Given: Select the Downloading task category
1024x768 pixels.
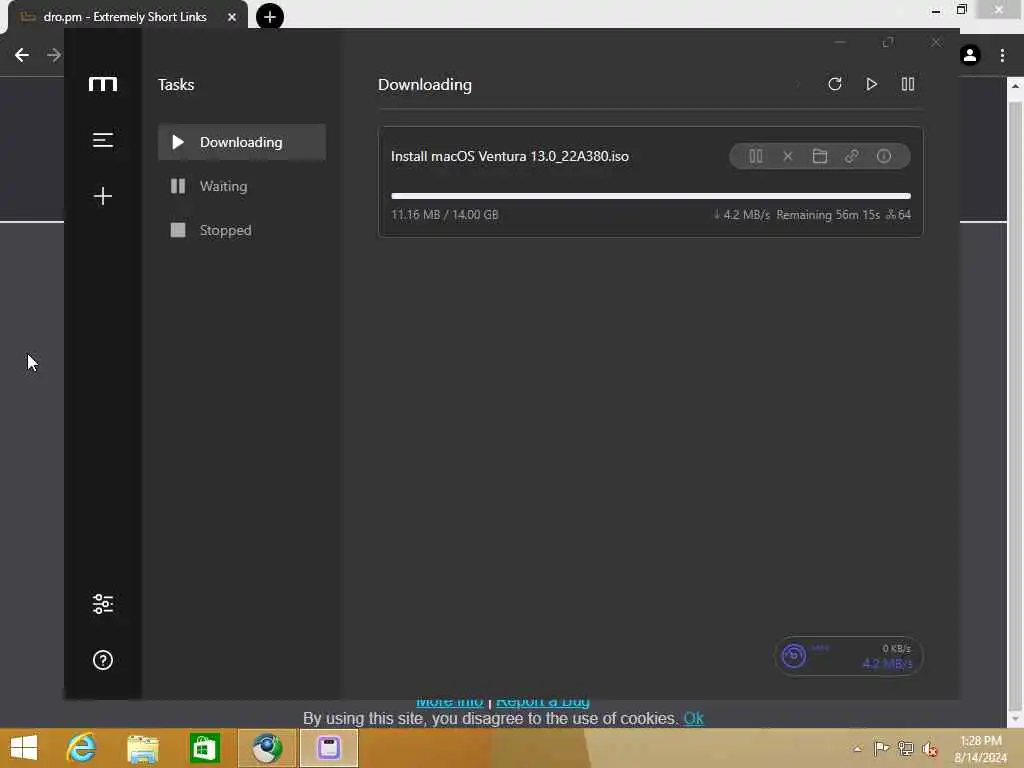Looking at the screenshot, I should coord(242,142).
